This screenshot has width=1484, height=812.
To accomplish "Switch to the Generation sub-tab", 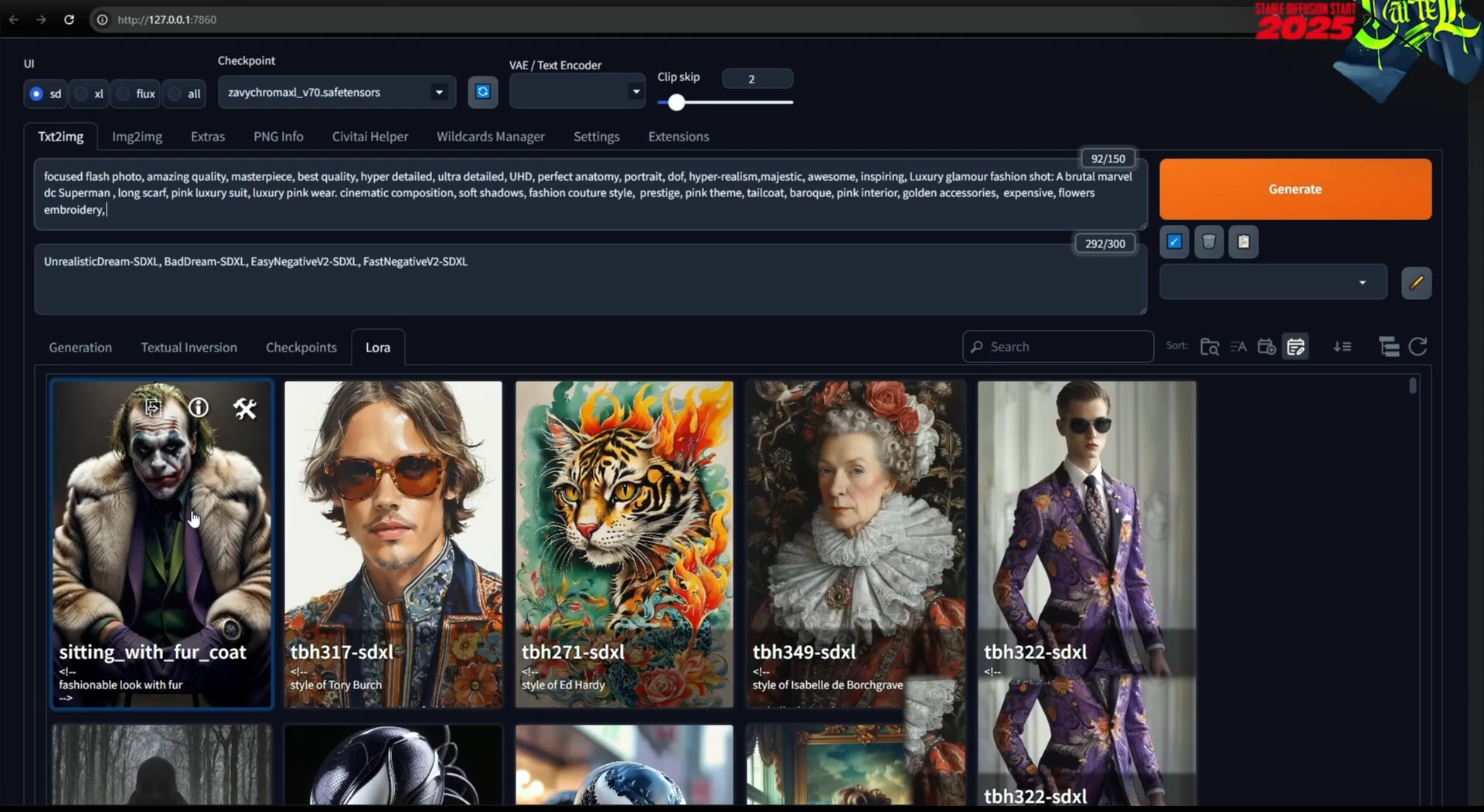I will (x=80, y=348).
